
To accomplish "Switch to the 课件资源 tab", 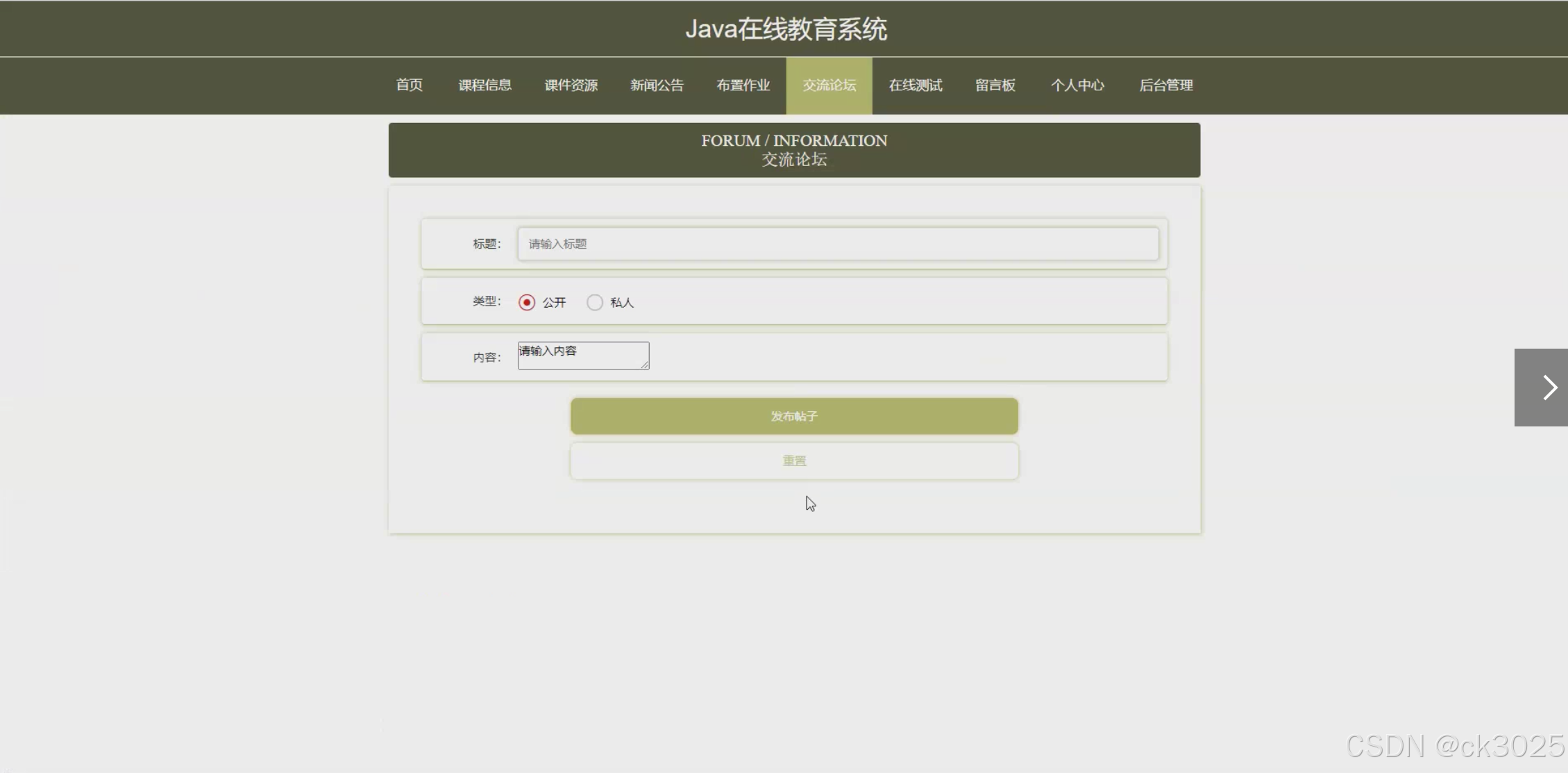I will [x=571, y=85].
